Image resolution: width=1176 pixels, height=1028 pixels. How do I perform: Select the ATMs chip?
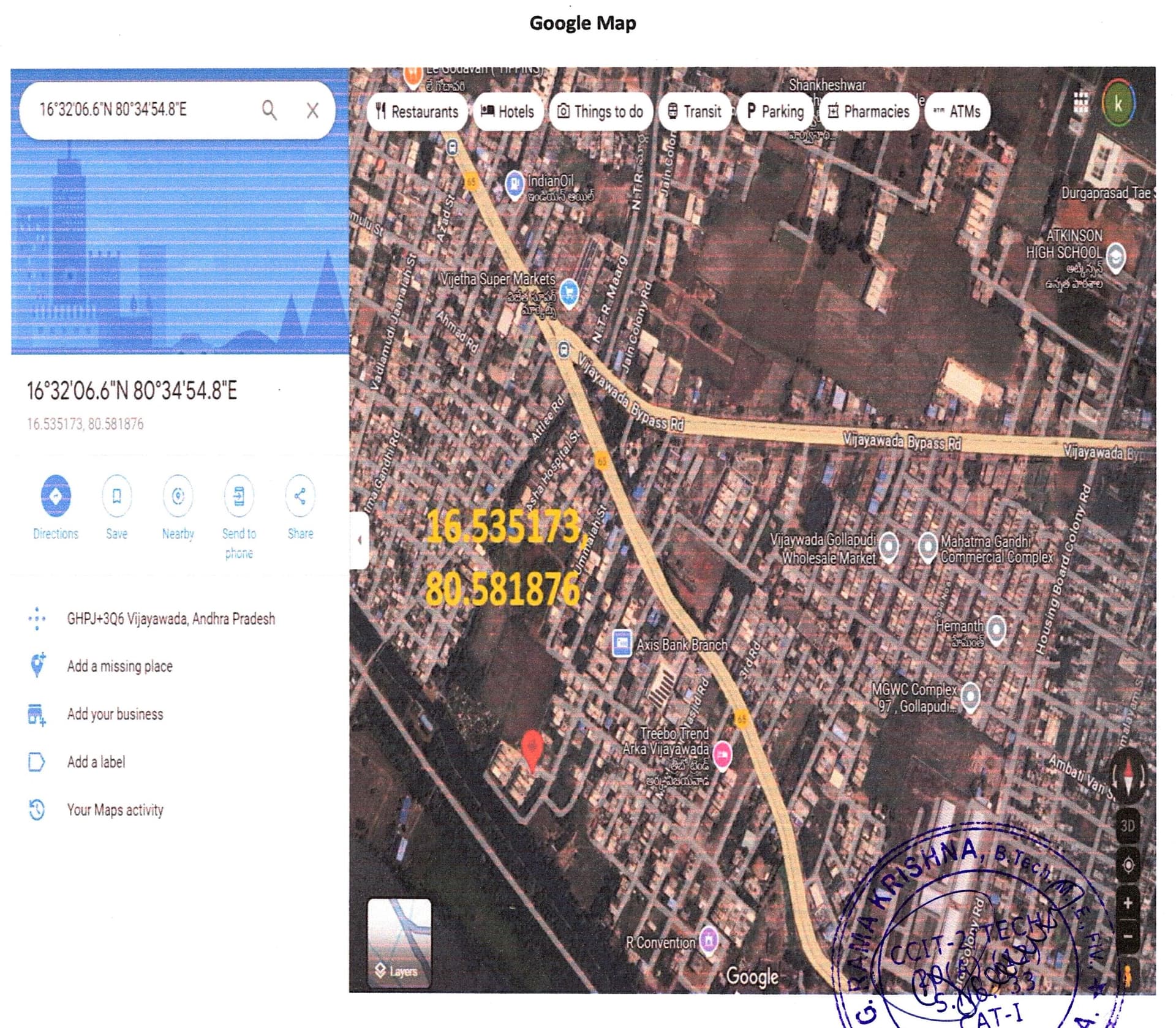coord(957,111)
